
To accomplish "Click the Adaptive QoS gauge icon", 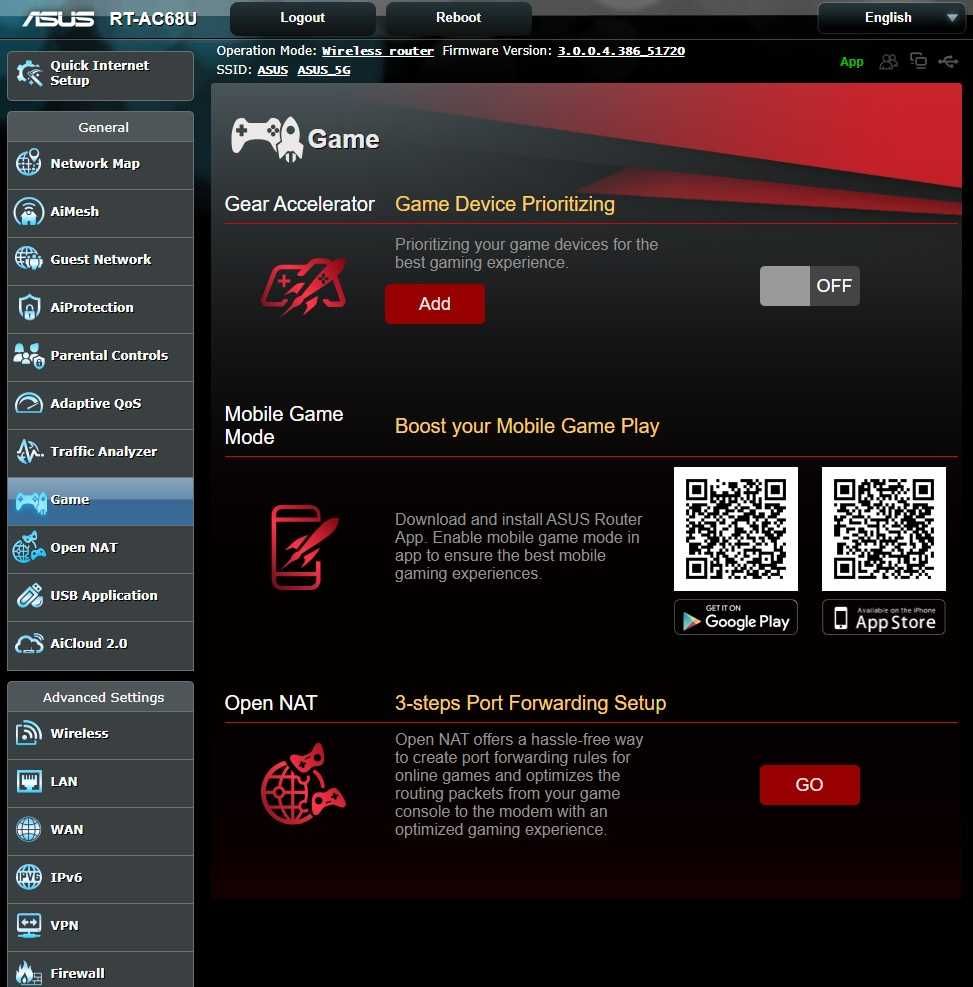I will (28, 403).
